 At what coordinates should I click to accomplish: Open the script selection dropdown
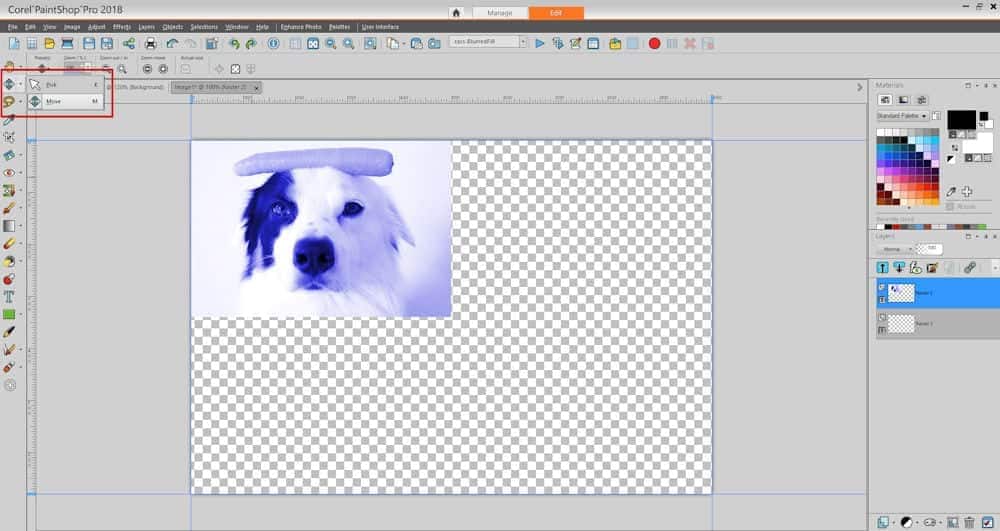click(487, 42)
